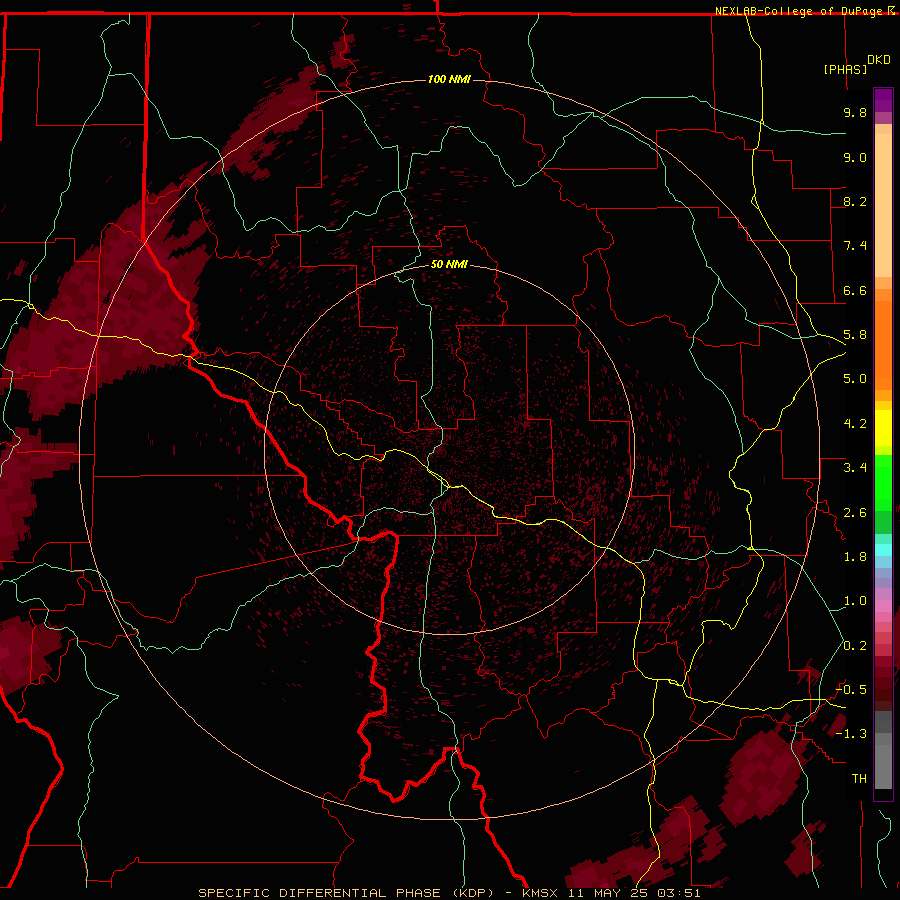Screen dimensions: 900x900
Task: Click the 7.4 legend value
Action: click(855, 246)
